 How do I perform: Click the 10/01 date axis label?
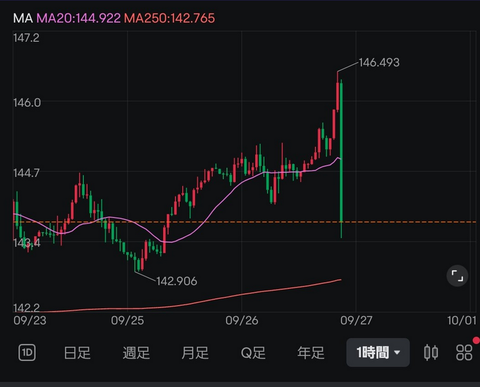(462, 320)
